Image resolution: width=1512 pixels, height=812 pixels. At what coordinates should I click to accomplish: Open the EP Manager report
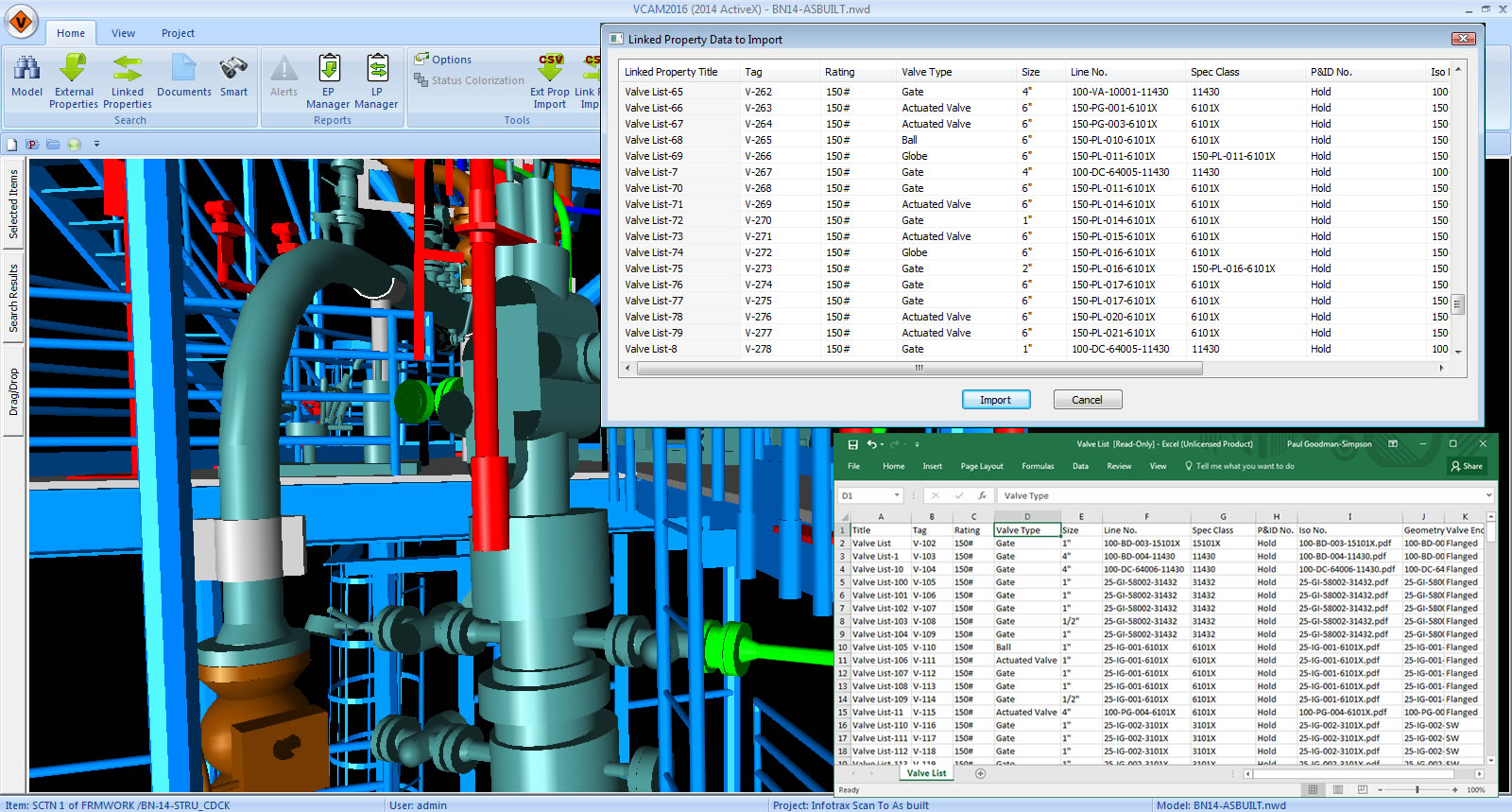pos(329,69)
